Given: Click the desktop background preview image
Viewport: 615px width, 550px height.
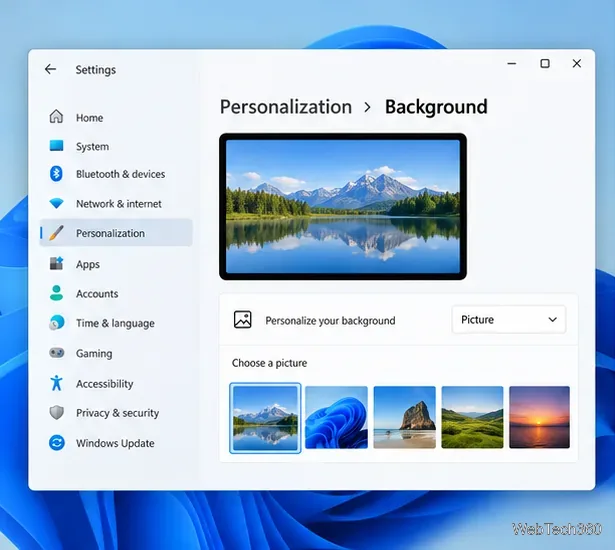Looking at the screenshot, I should [343, 206].
